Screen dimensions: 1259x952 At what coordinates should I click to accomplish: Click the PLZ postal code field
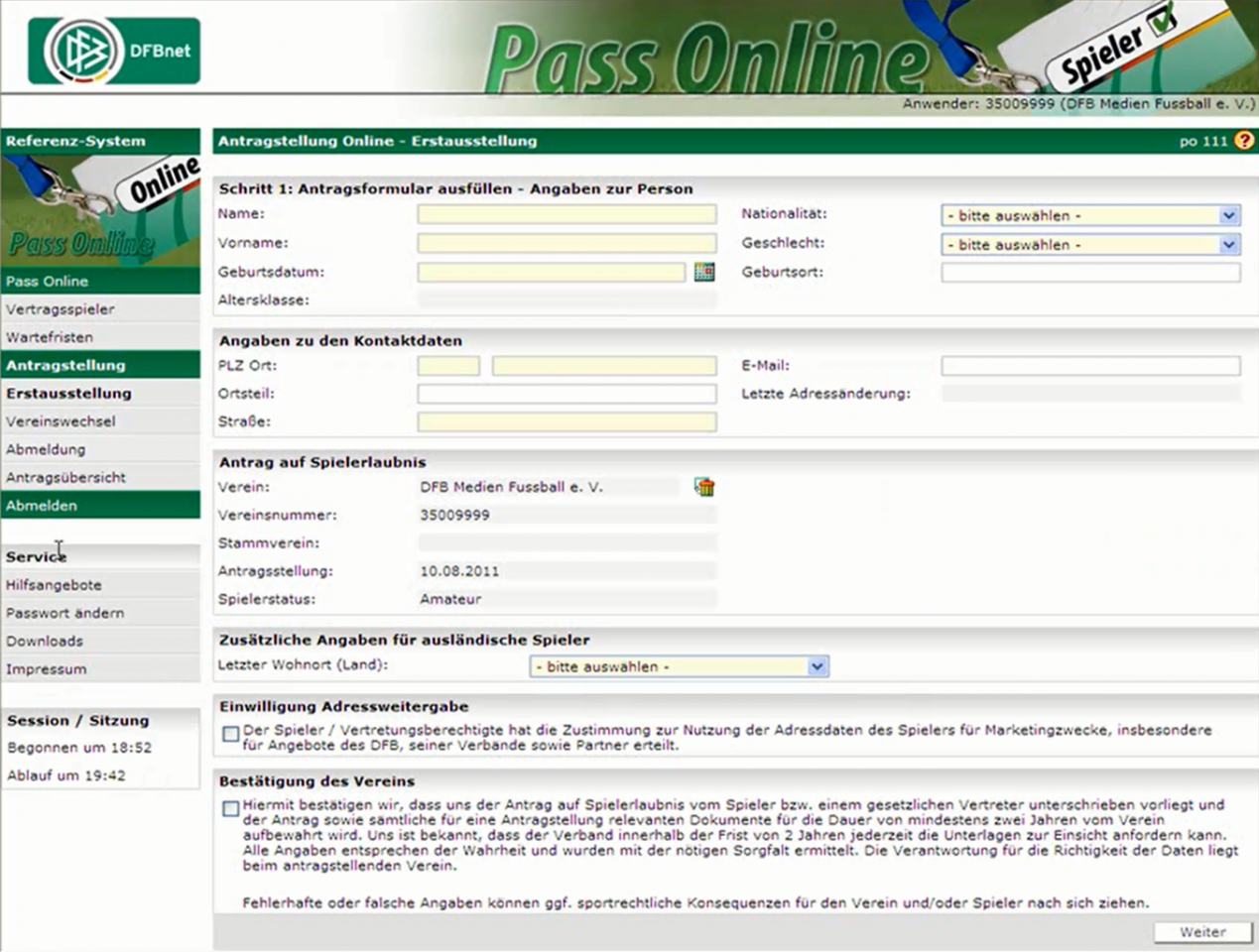coord(448,366)
